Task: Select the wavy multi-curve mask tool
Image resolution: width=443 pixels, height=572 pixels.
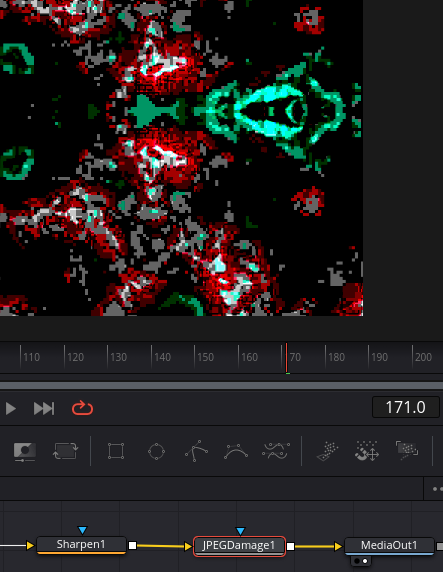Action: [276, 451]
